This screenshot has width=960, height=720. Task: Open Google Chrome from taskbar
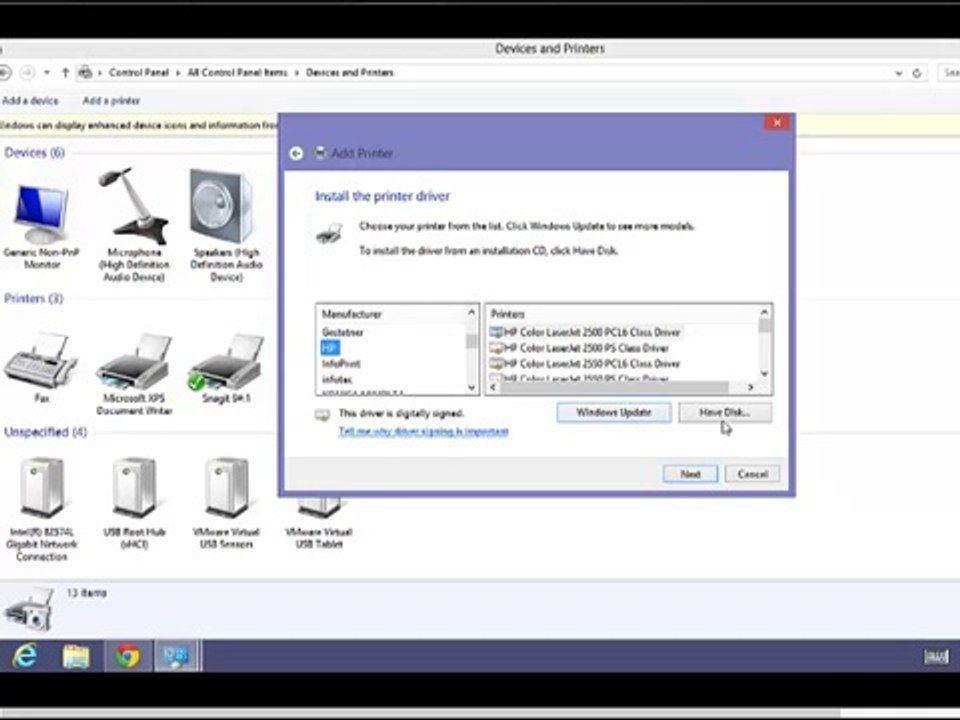click(127, 656)
